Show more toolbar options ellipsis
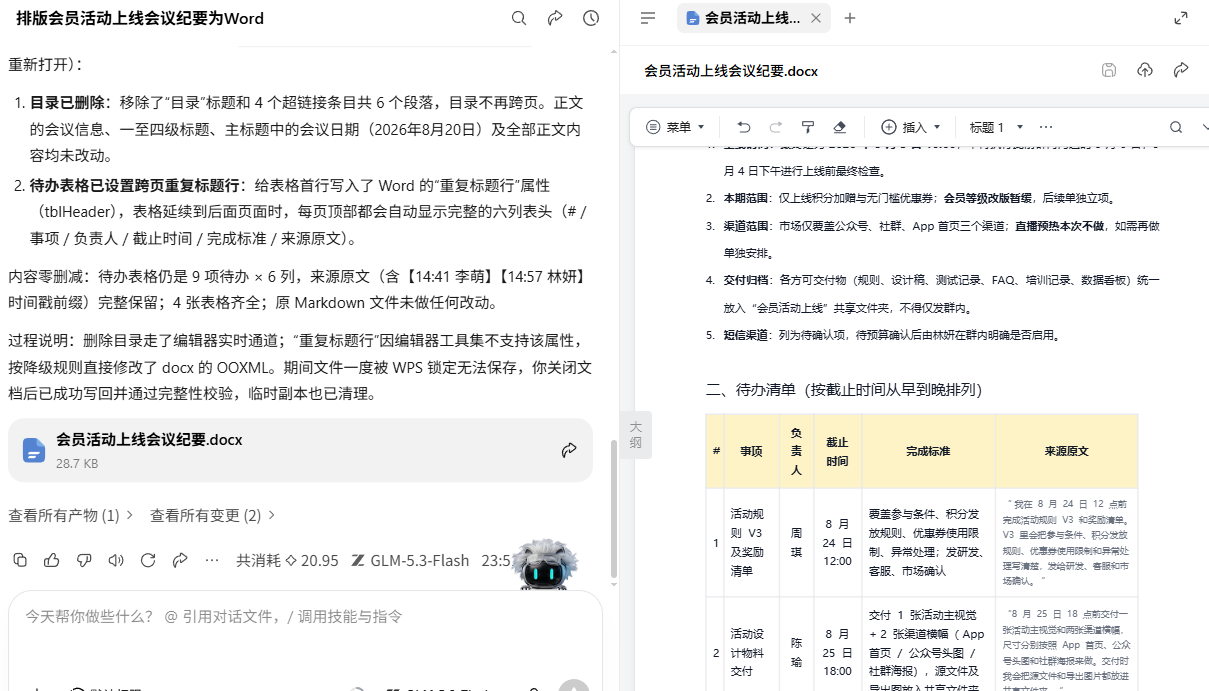This screenshot has width=1209, height=691. [1046, 127]
